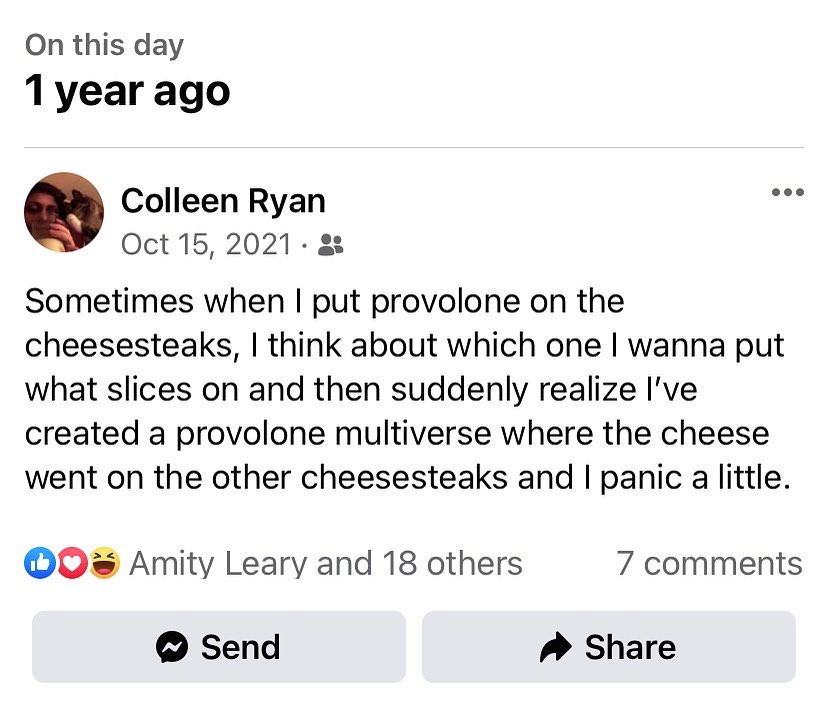Click the arrow icon in the Share button

coord(555,648)
